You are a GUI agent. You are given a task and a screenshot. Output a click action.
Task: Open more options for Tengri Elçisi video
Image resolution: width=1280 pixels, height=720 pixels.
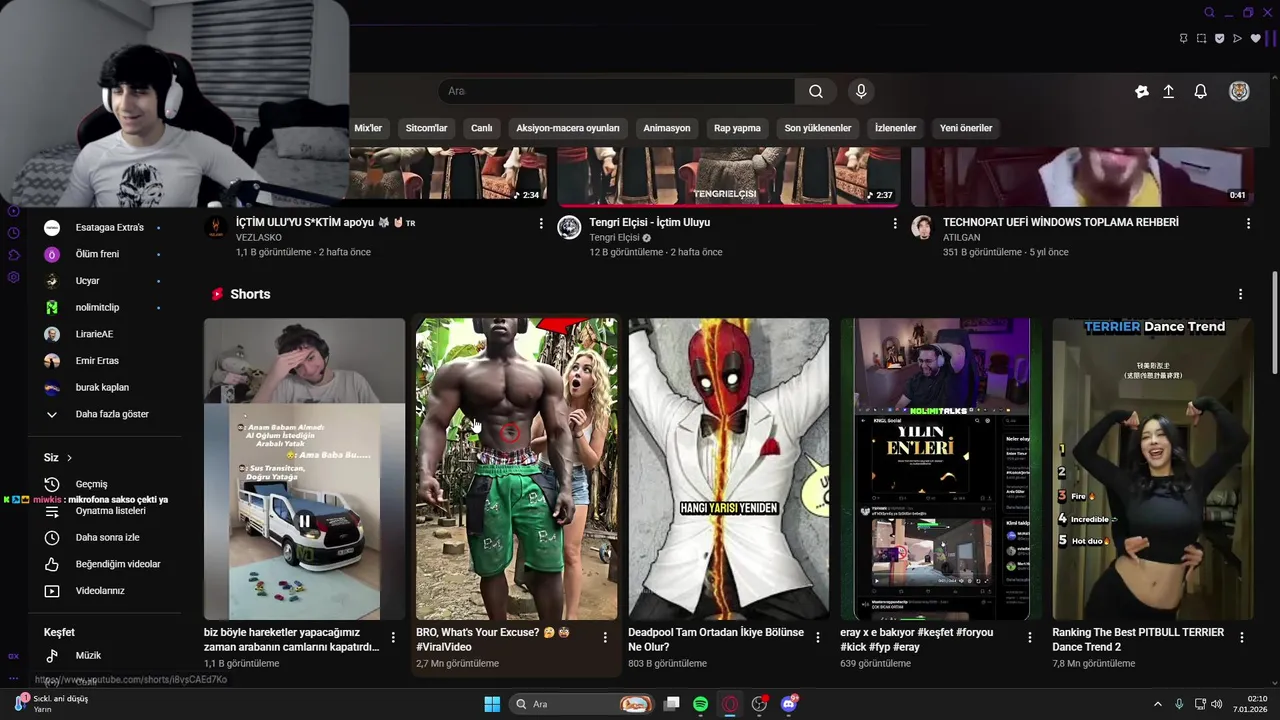point(895,223)
